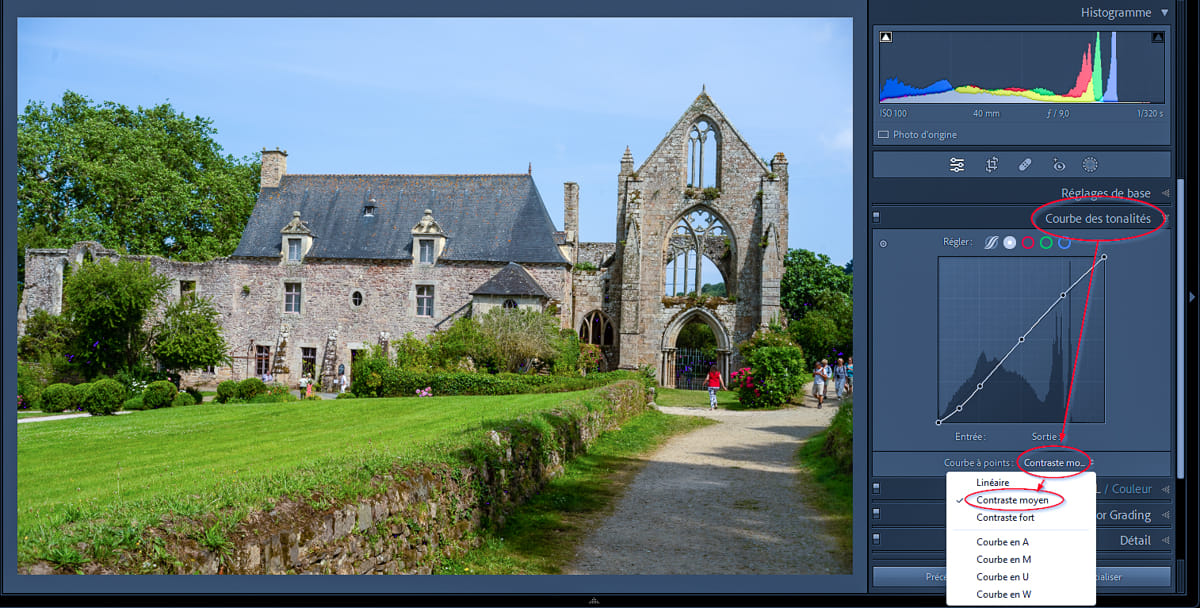Click the targeted adjustment tool in curve panel

[883, 243]
